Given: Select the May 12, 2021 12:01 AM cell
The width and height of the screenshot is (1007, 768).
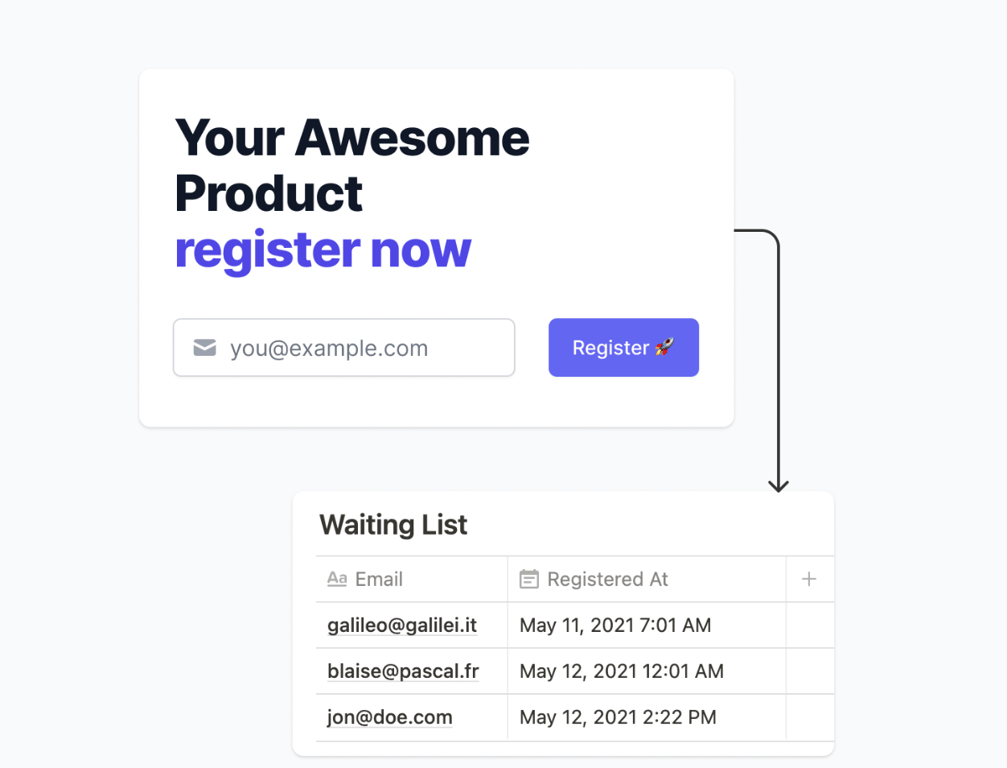Looking at the screenshot, I should (621, 672).
